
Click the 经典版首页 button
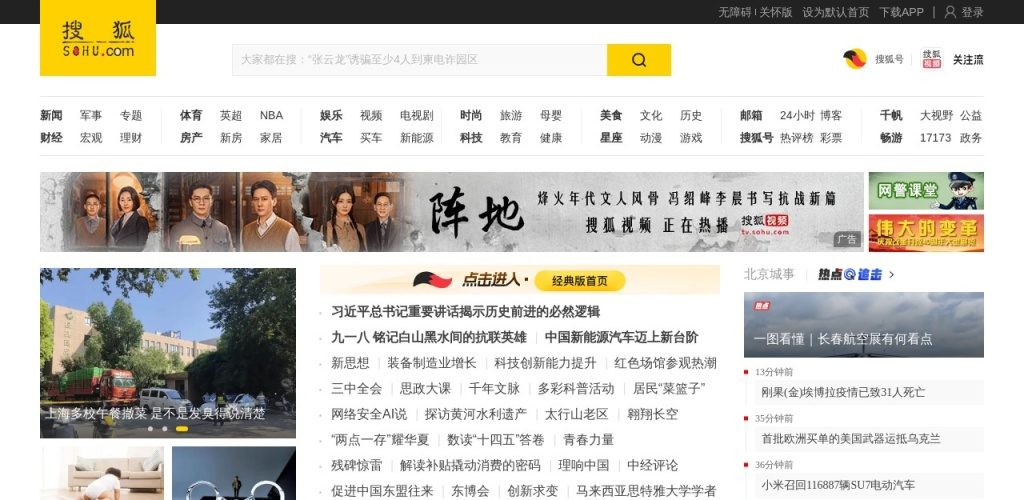[x=580, y=281]
